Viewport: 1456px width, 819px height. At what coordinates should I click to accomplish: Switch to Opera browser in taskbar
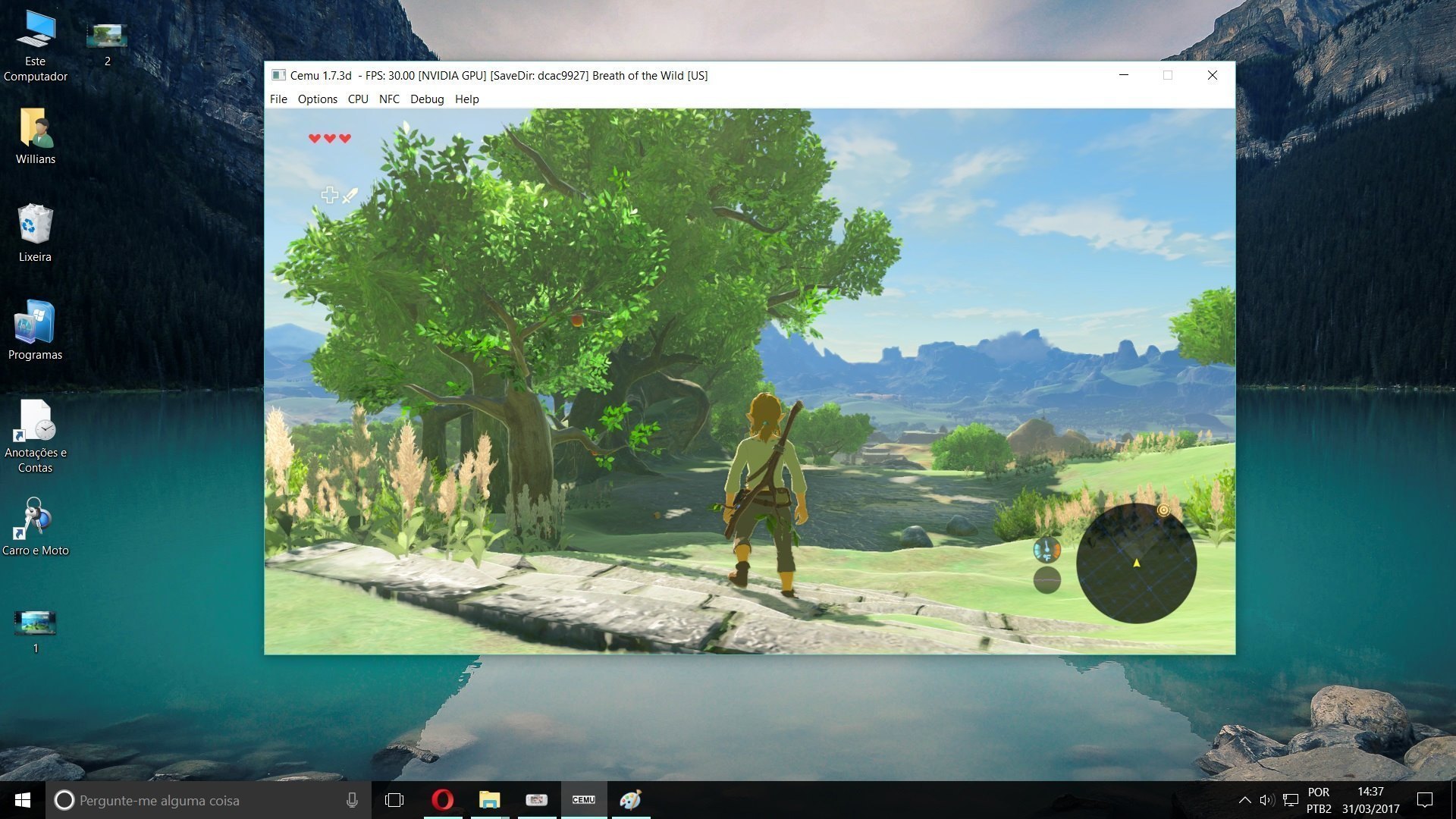click(443, 800)
